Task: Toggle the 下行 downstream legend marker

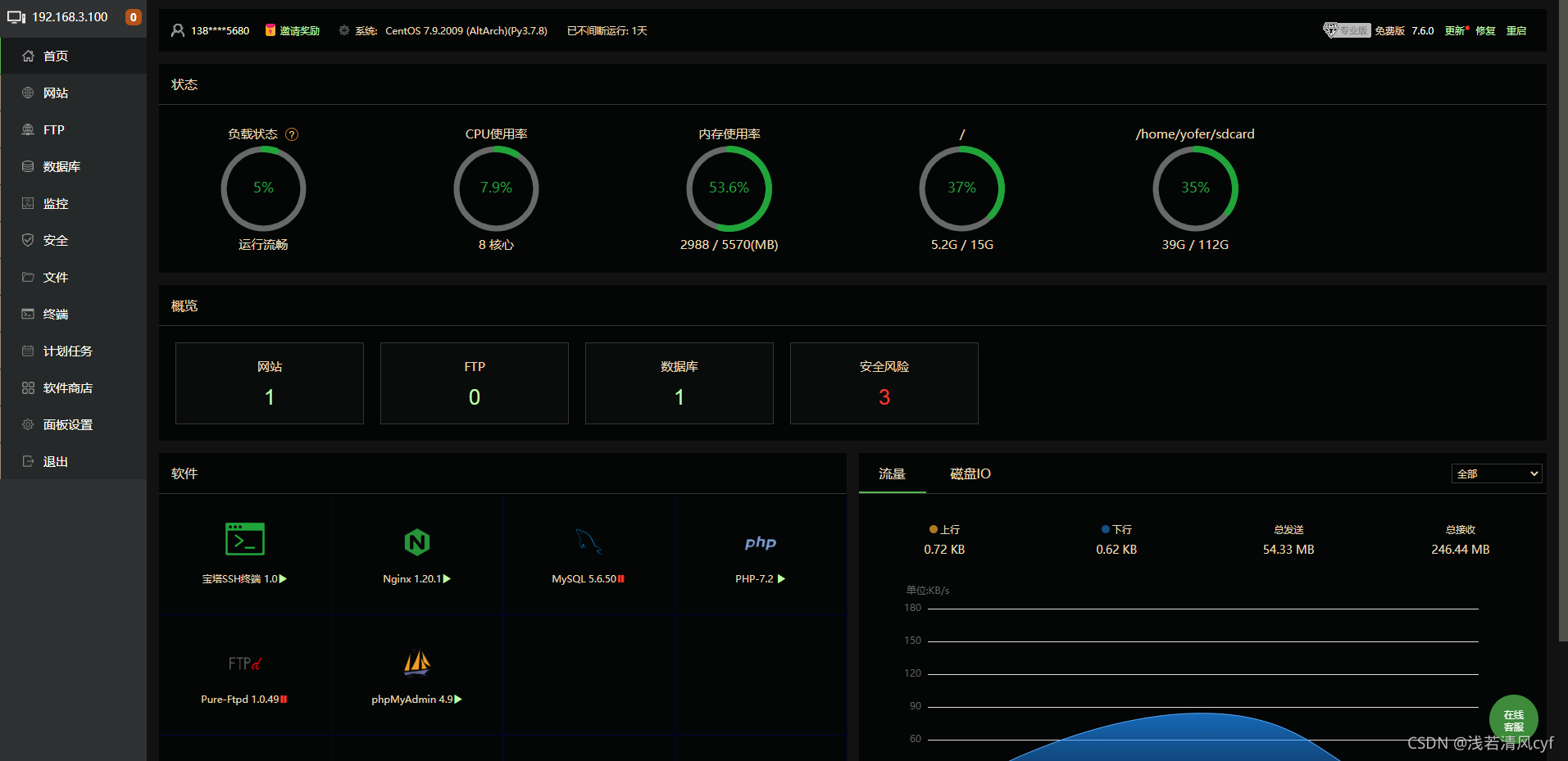Action: point(1106,530)
